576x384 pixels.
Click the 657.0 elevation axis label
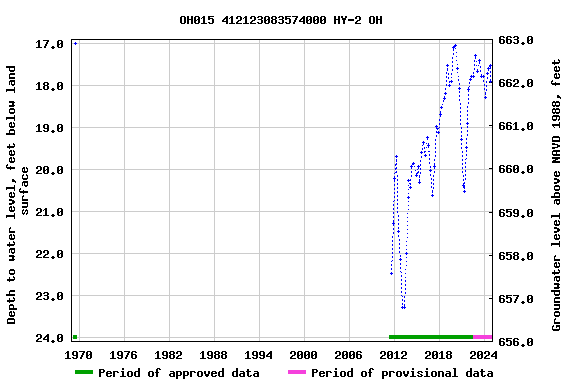[515, 299]
